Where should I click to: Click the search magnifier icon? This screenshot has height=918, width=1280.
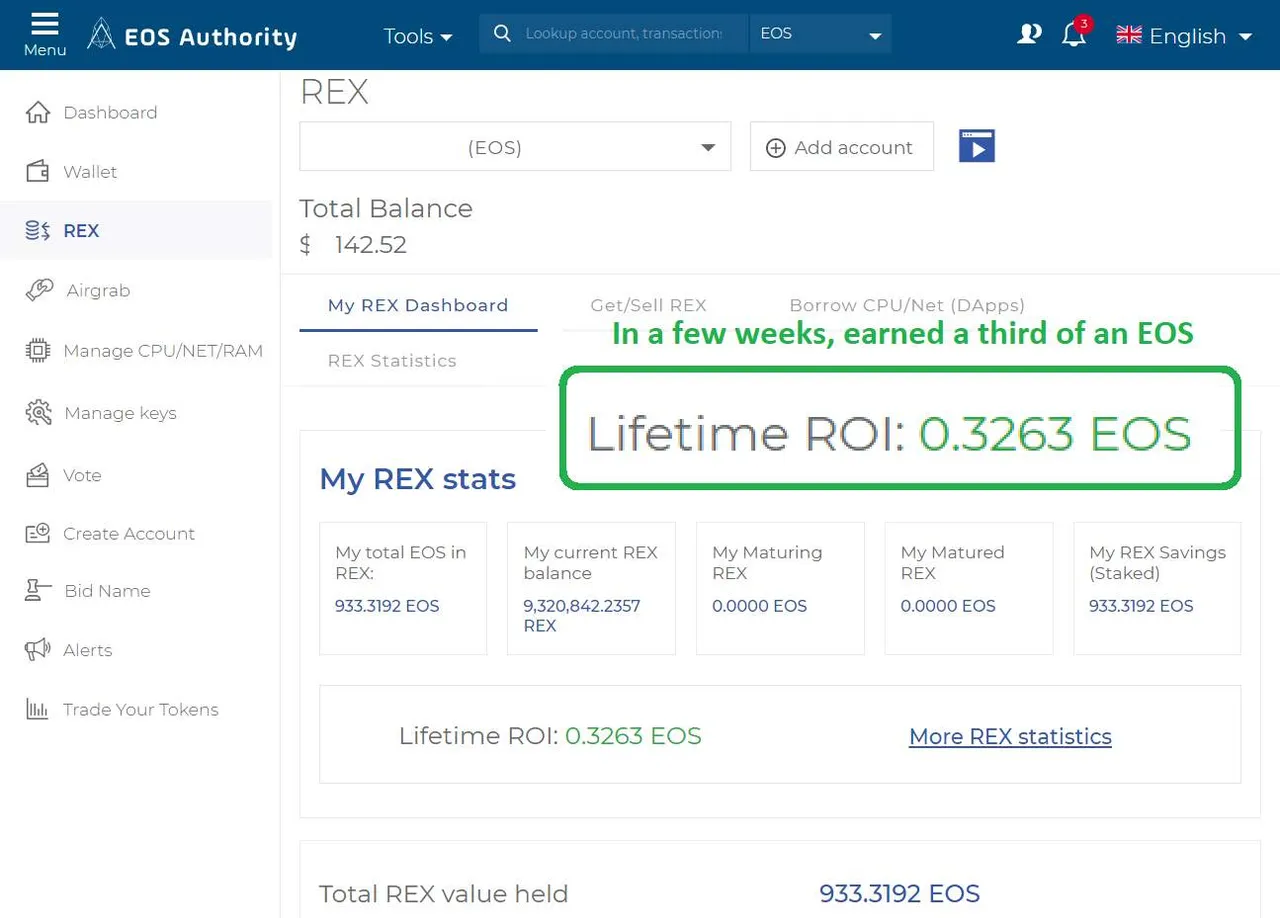pyautogui.click(x=502, y=33)
